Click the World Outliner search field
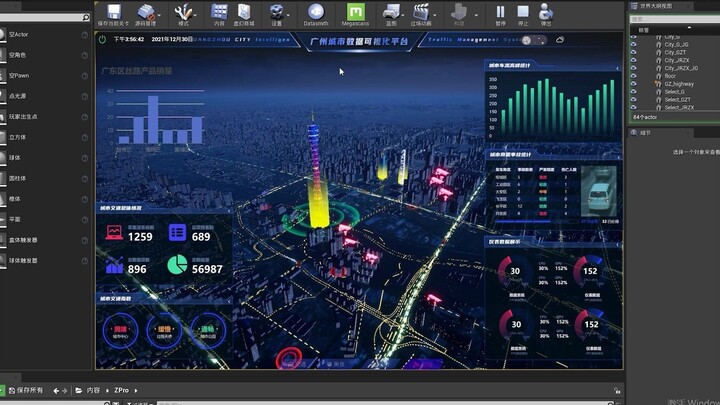720x405 pixels. (x=674, y=19)
